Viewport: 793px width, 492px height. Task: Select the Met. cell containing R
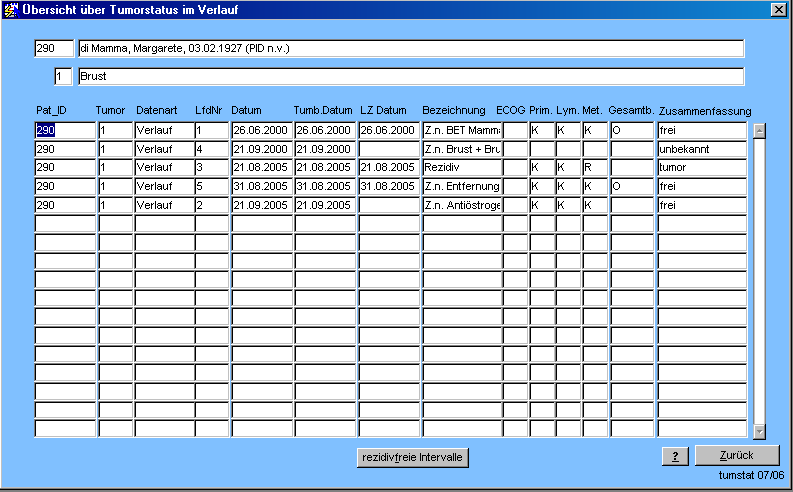click(594, 167)
